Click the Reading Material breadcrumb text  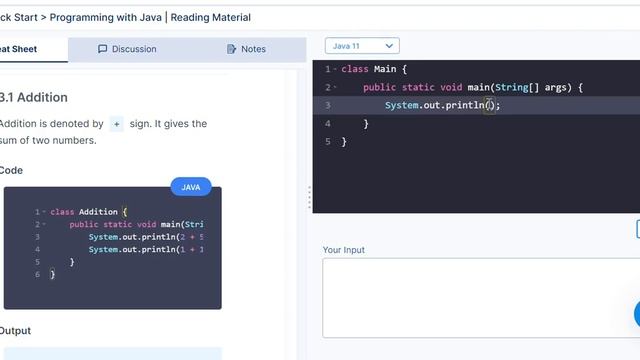211,18
